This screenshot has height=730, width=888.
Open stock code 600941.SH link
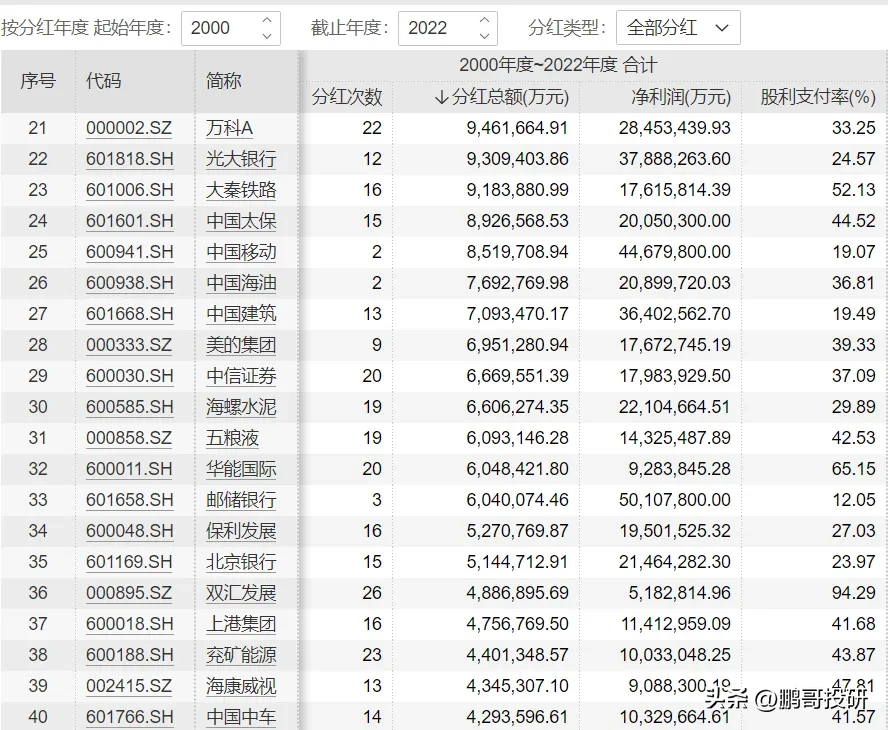(130, 252)
